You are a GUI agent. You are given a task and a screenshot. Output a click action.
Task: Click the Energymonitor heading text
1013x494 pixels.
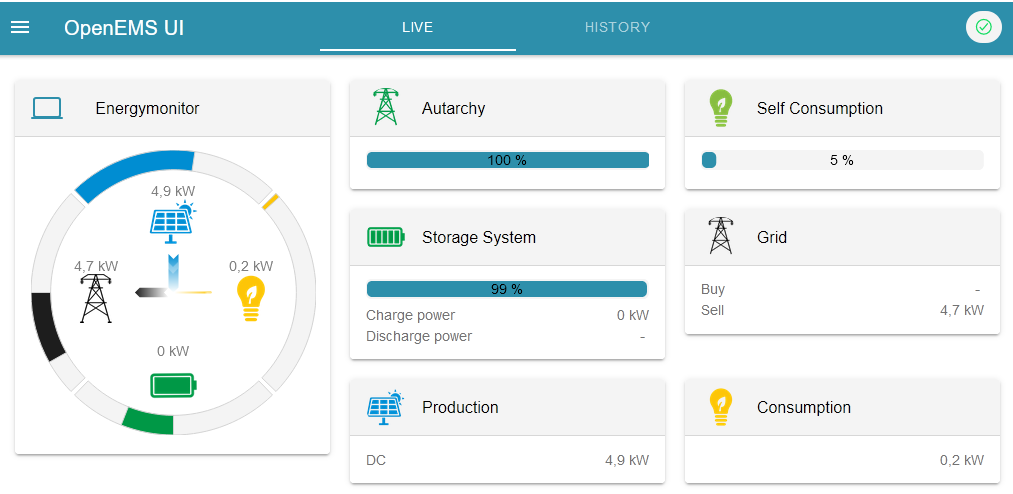[147, 108]
